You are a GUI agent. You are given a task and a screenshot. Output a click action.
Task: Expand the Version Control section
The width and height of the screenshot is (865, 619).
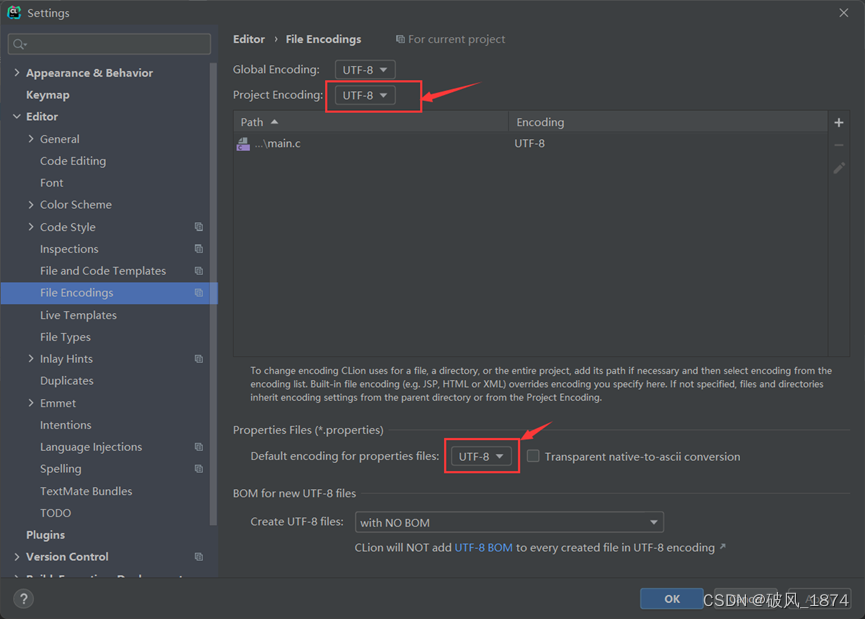(x=17, y=557)
